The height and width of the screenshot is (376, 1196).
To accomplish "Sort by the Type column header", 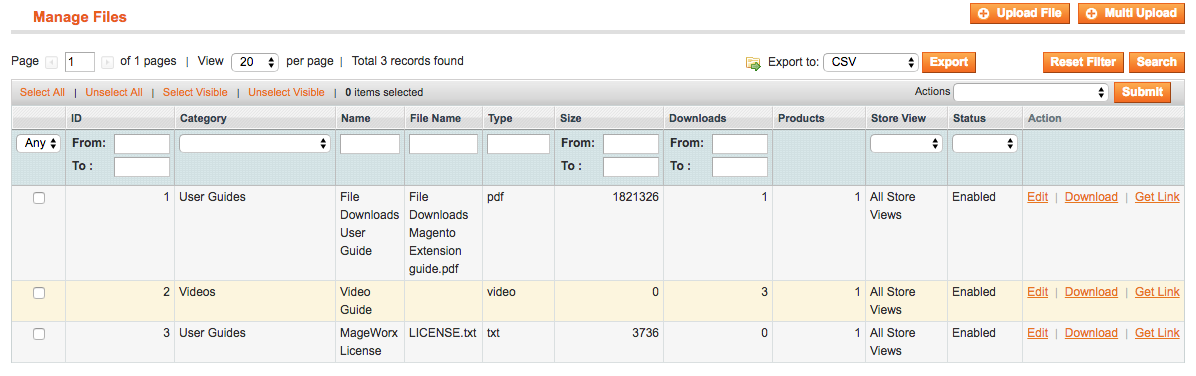I will click(x=500, y=118).
